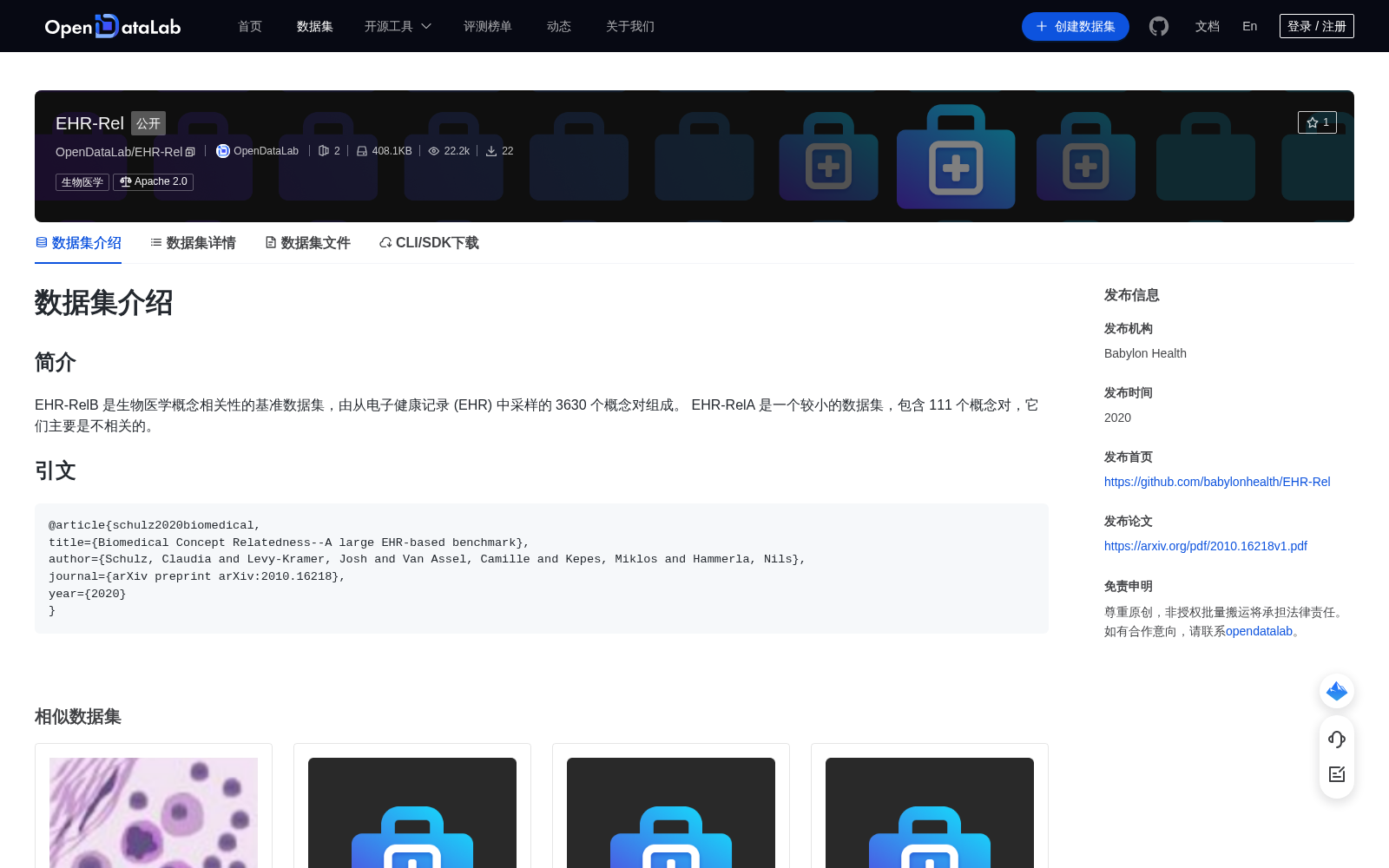Click the 相似数据集 heading
Screen dimensions: 1389x868
78,717
